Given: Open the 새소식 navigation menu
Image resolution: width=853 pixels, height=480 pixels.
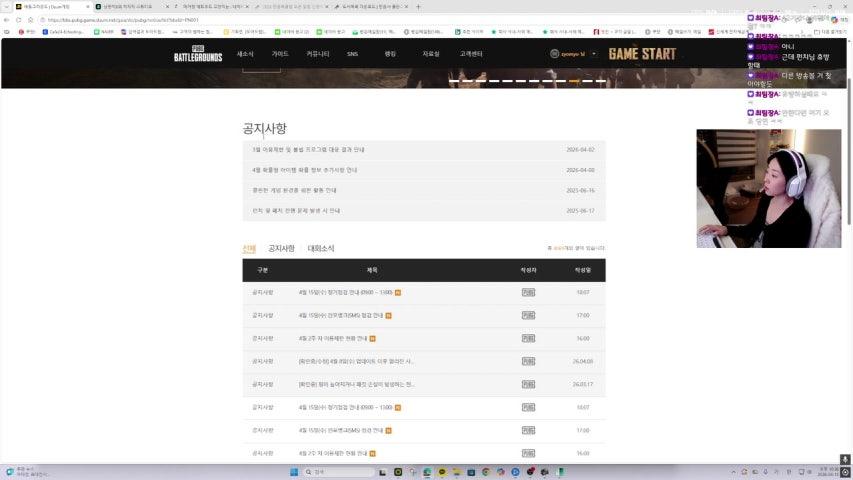Looking at the screenshot, I should click(245, 54).
